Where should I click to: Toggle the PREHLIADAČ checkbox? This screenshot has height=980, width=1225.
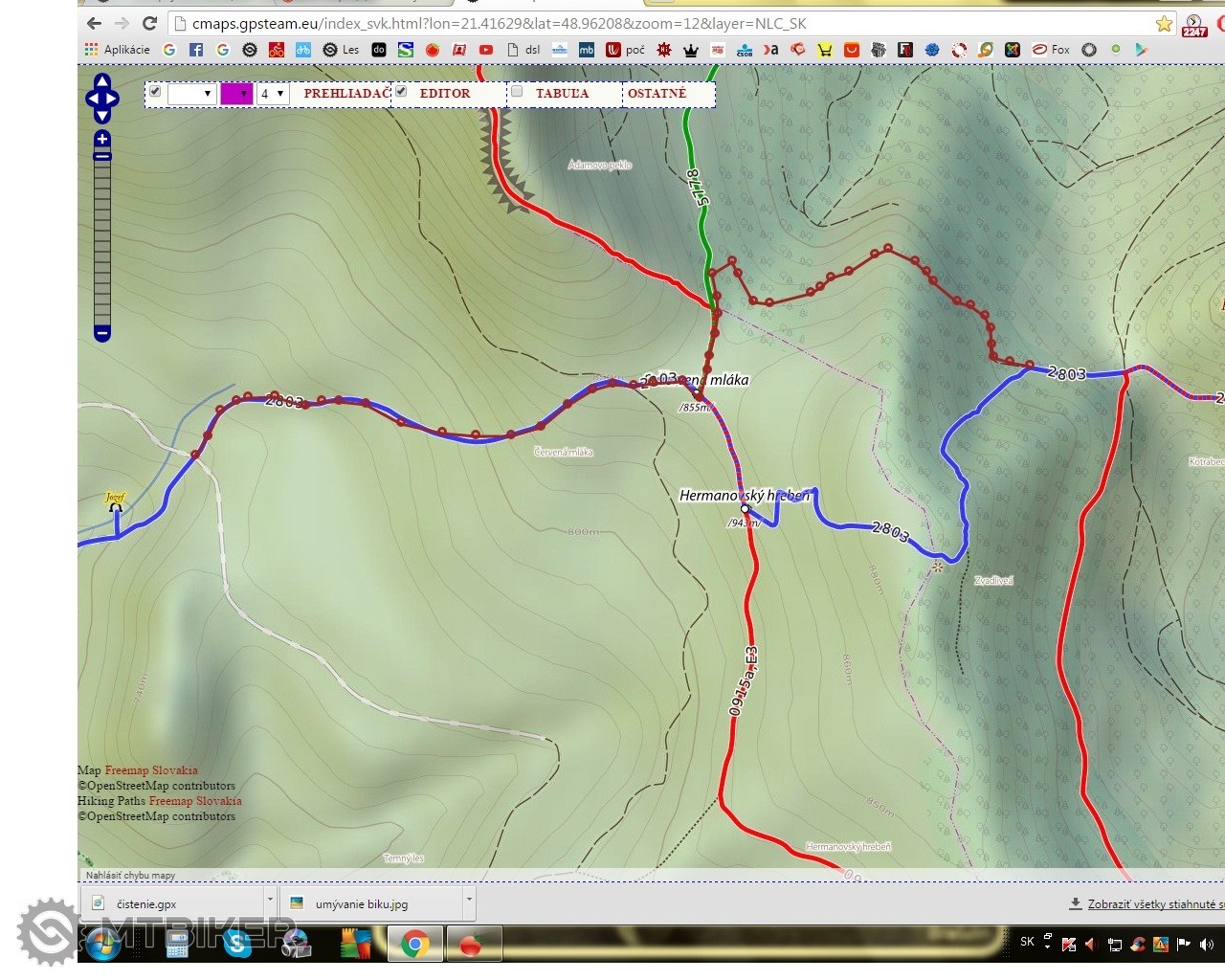[156, 92]
